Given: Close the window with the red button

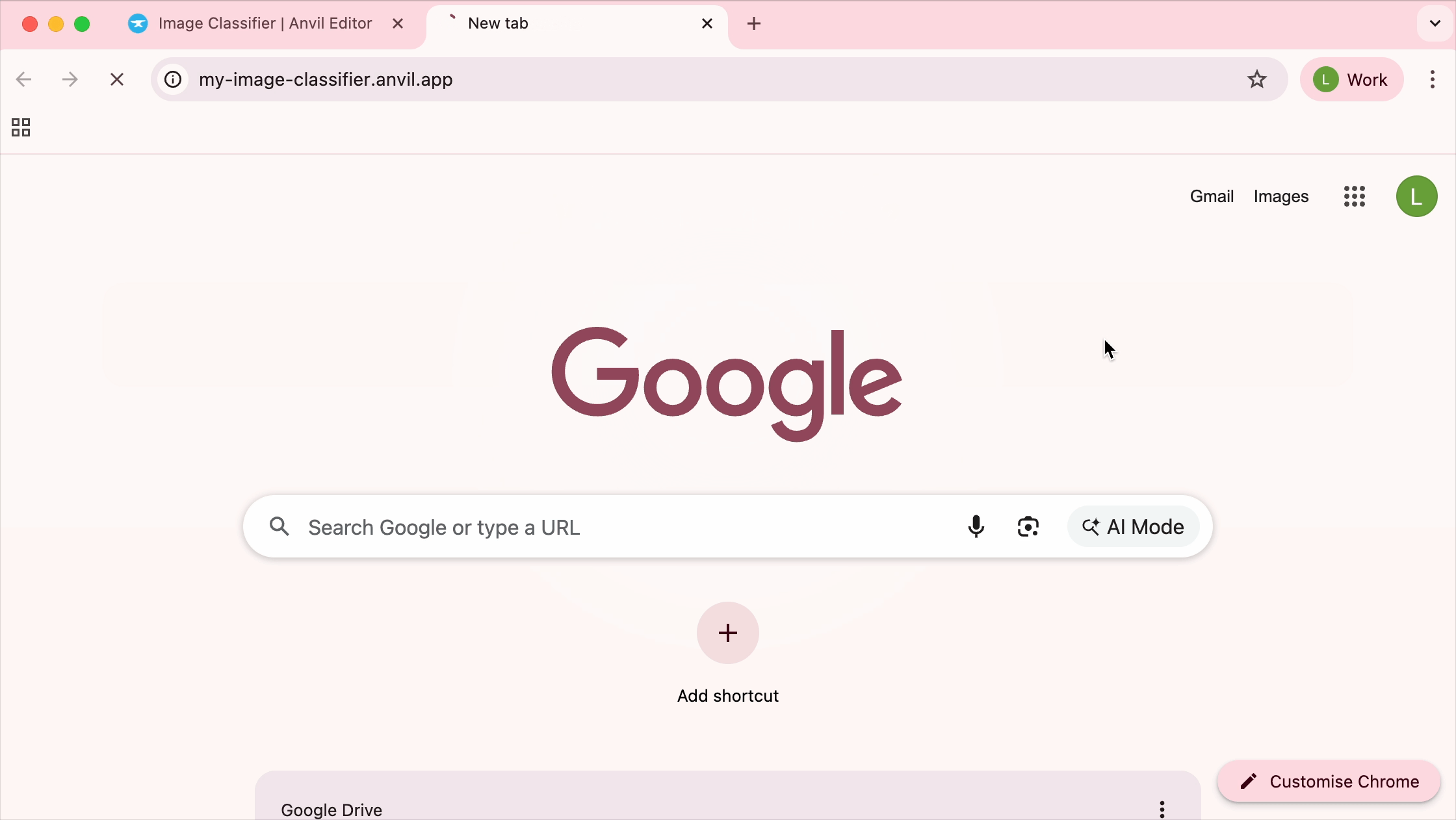Looking at the screenshot, I should [x=30, y=24].
